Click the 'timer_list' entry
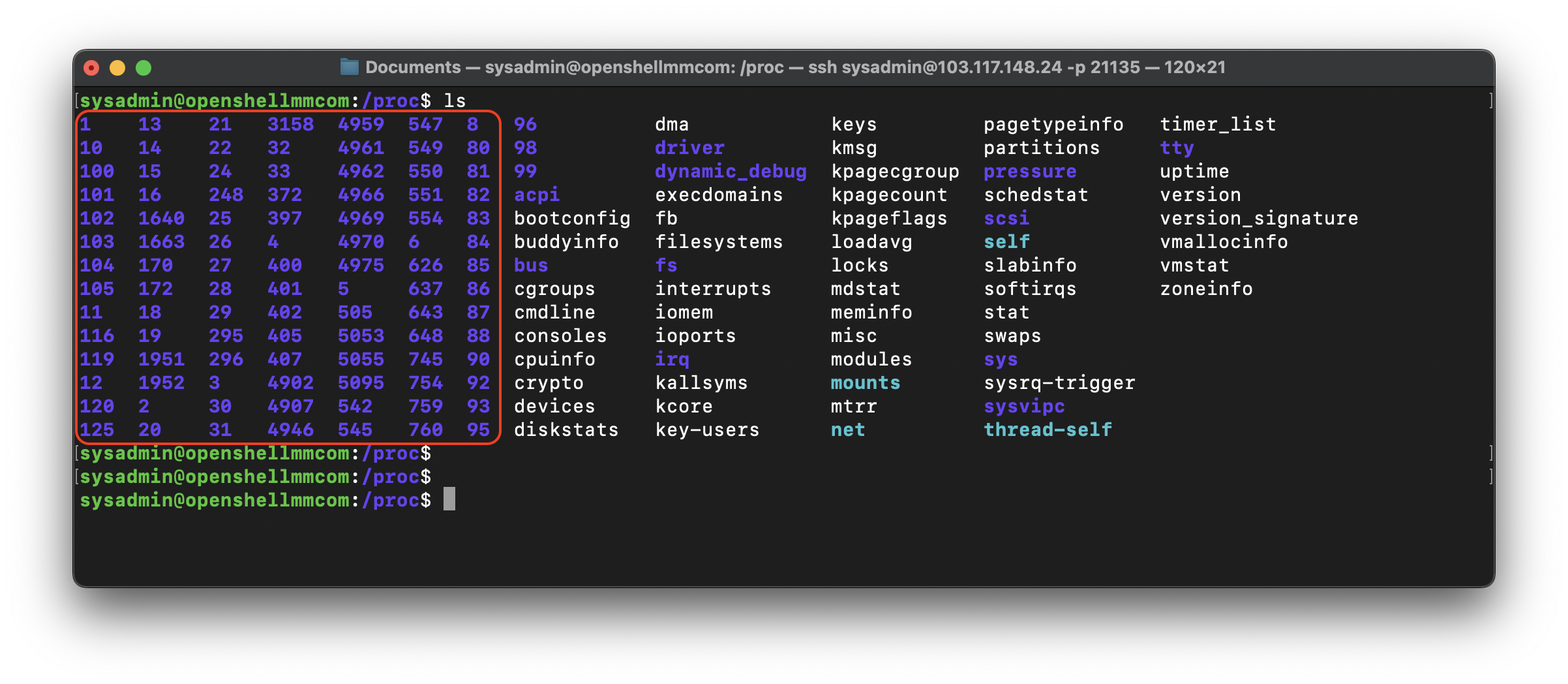 click(1218, 124)
